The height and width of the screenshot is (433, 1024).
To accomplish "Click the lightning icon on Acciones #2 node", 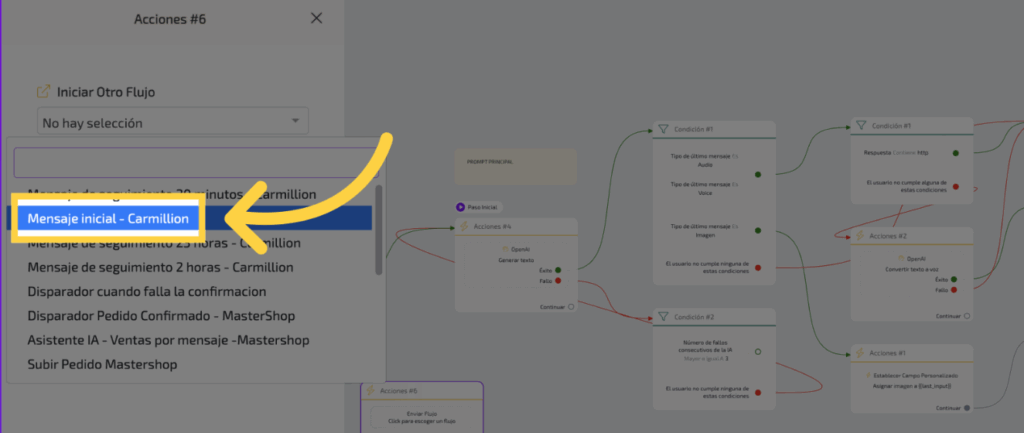I will [x=858, y=235].
